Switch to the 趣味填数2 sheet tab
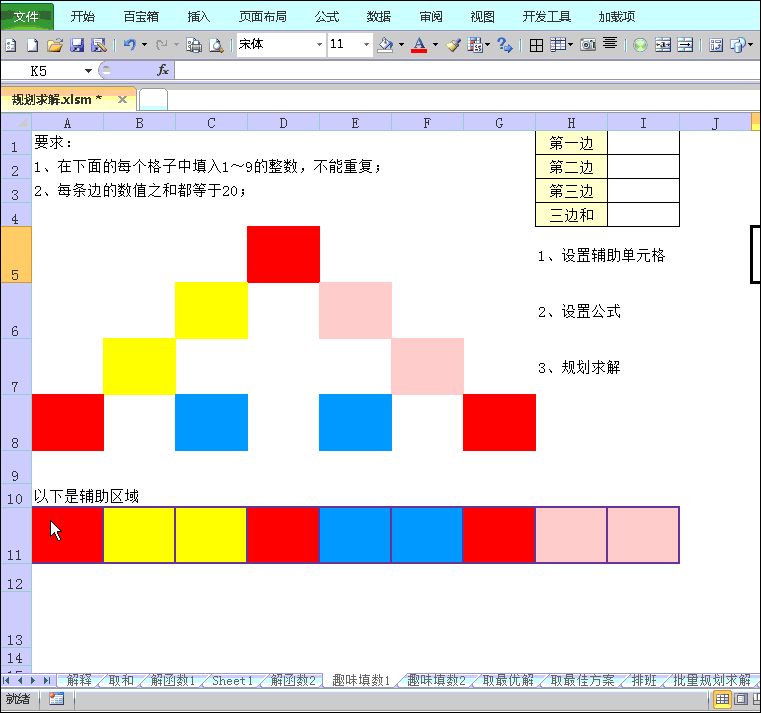 436,680
